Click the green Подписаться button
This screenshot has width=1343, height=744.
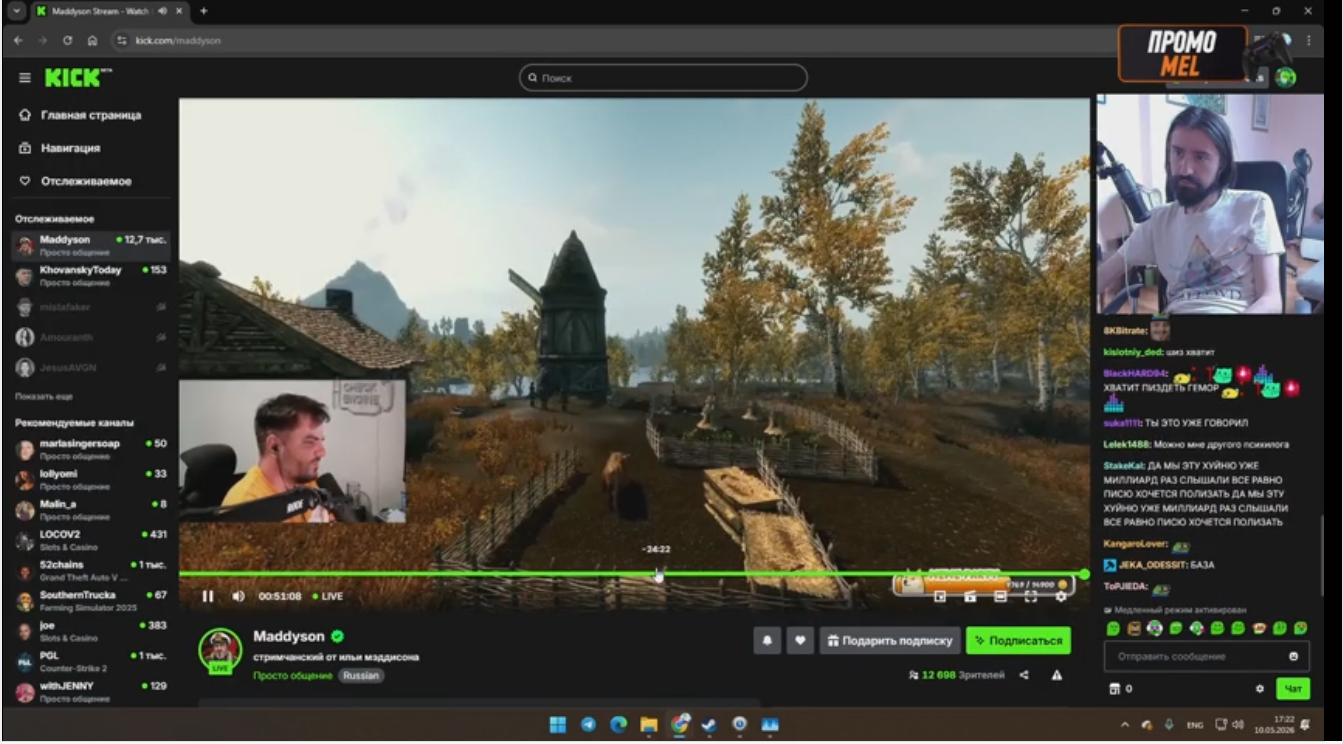point(1018,641)
